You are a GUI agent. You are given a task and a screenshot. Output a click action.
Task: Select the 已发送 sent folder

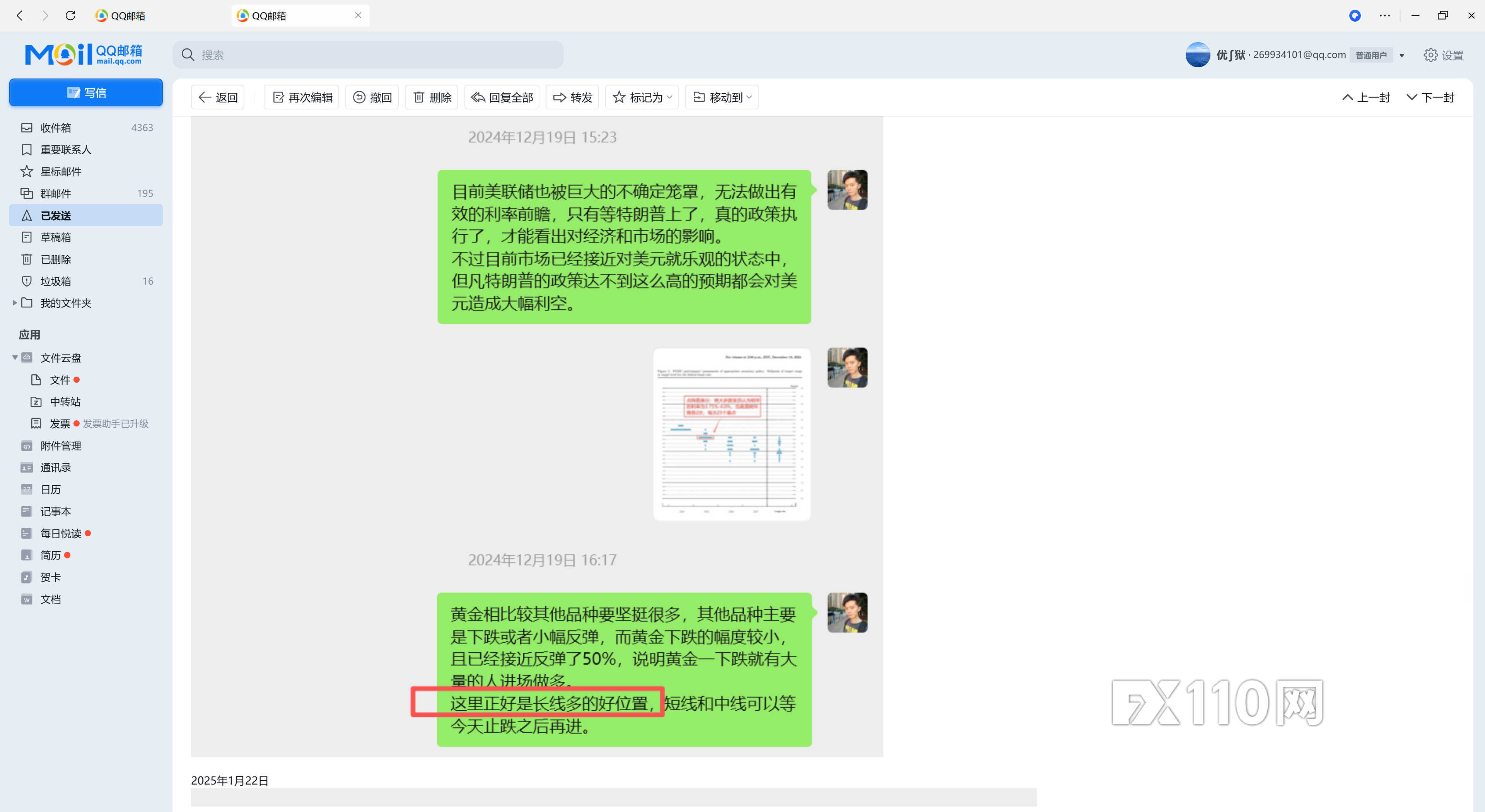coord(86,215)
